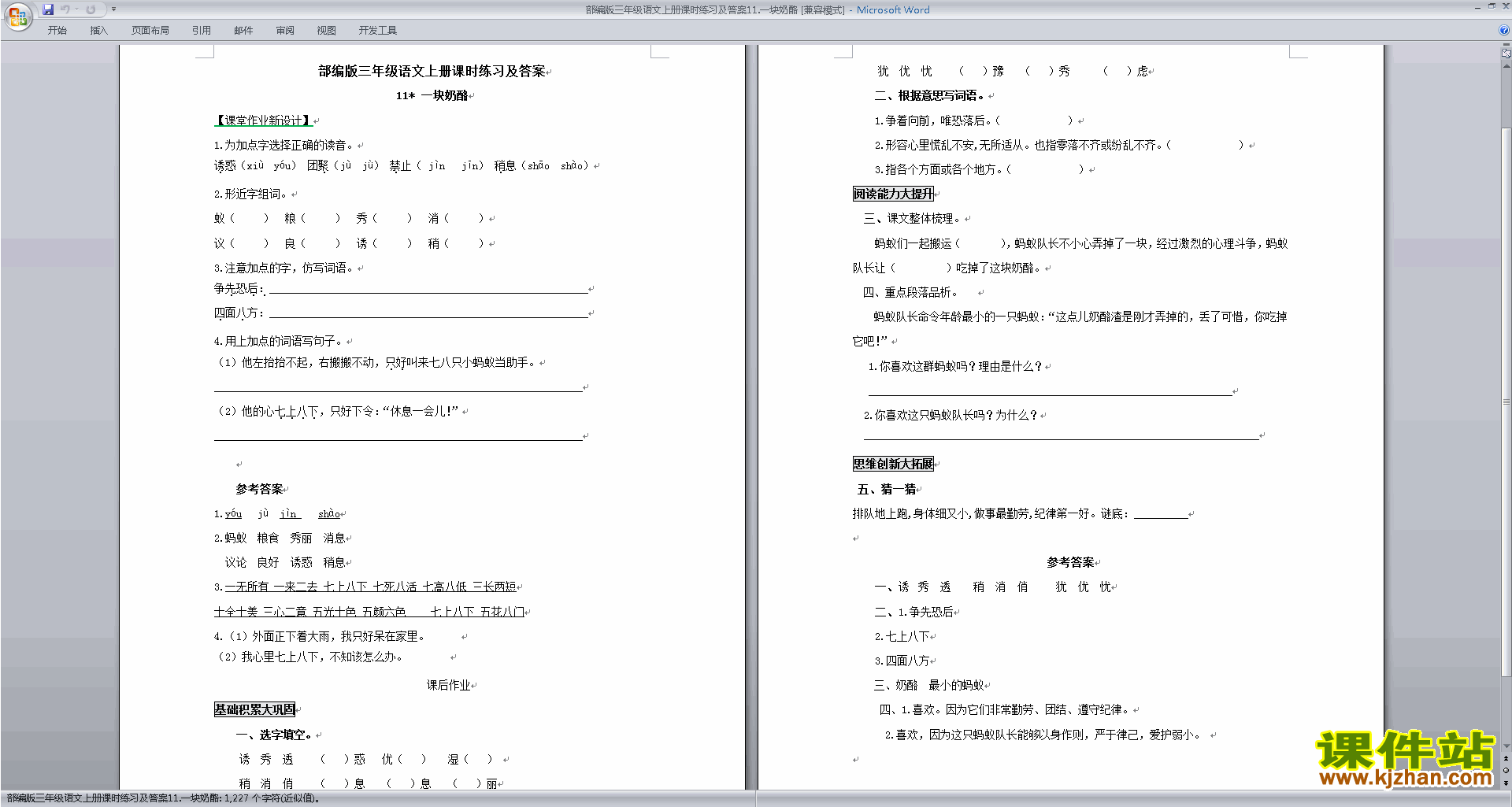Viewport: 1512px width, 807px height.
Task: Click the Next Page double-arrow button
Action: pyautogui.click(x=1506, y=783)
